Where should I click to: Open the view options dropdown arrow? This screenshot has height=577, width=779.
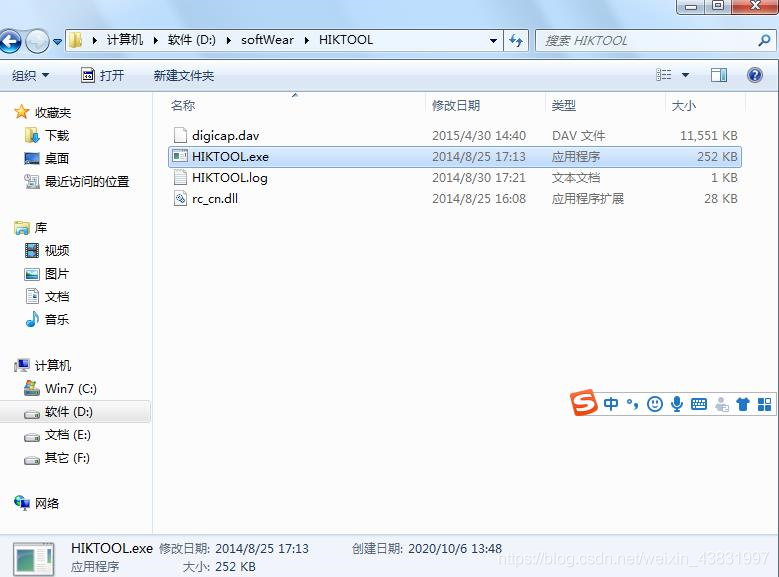tap(685, 75)
